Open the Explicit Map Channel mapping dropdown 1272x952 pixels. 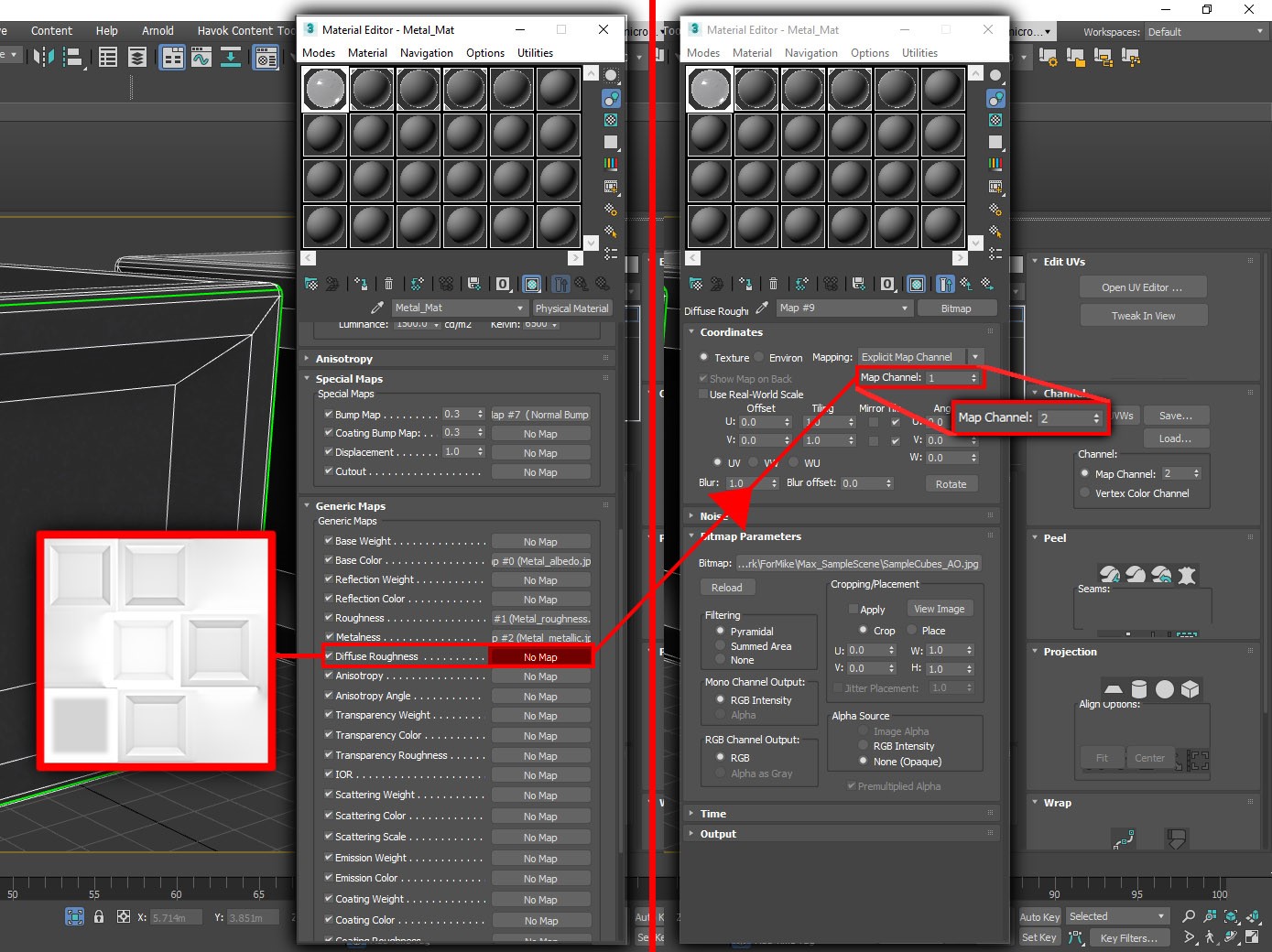point(974,356)
